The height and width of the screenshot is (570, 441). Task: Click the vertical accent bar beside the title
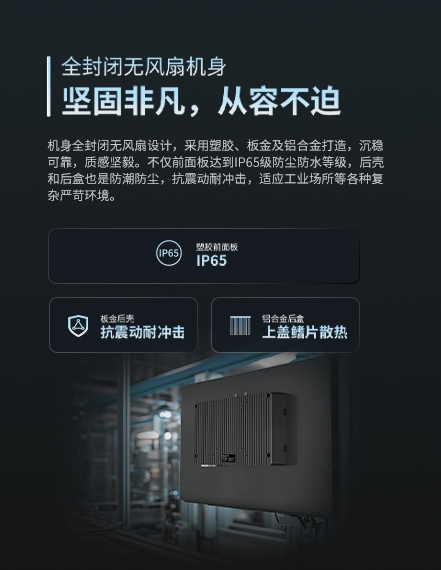click(49, 86)
